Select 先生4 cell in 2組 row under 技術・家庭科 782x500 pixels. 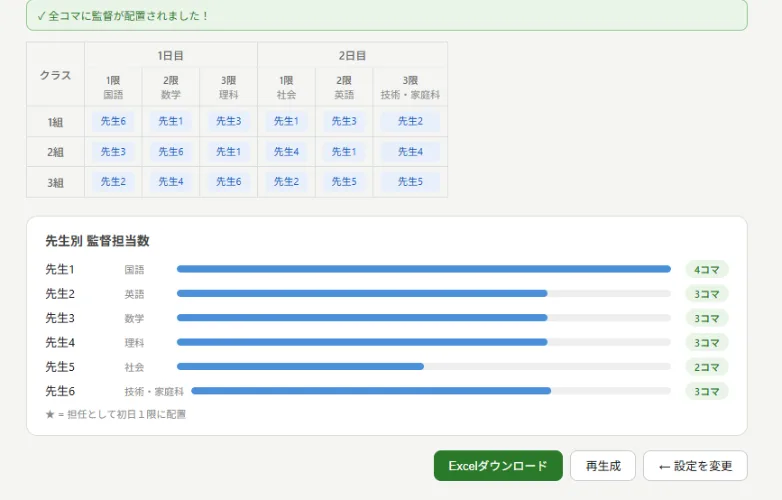410,152
